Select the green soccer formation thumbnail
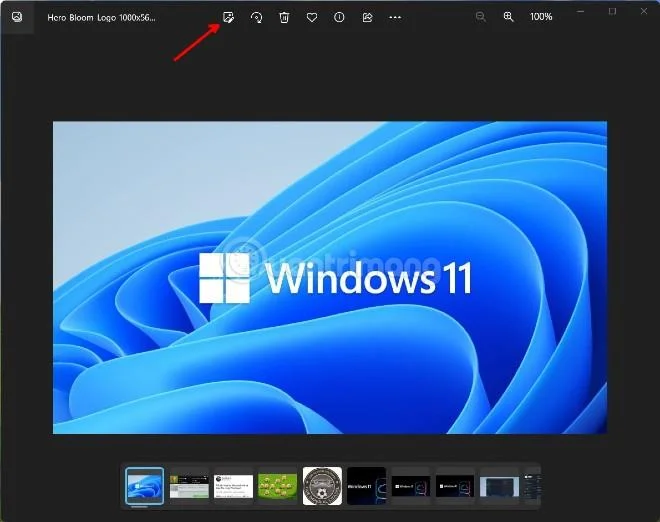660x522 pixels. 277,486
